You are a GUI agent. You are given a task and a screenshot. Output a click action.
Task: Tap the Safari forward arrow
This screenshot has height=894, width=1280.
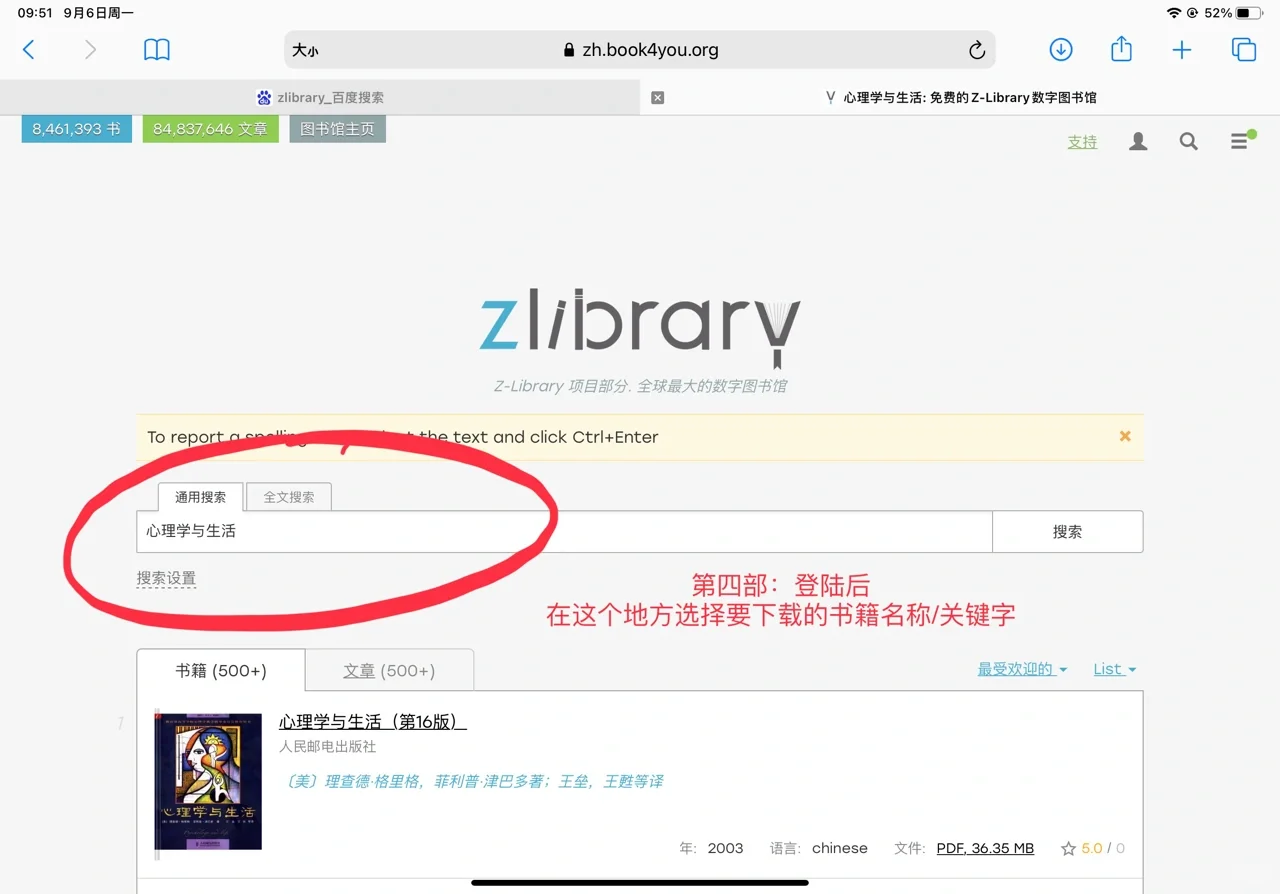[91, 50]
